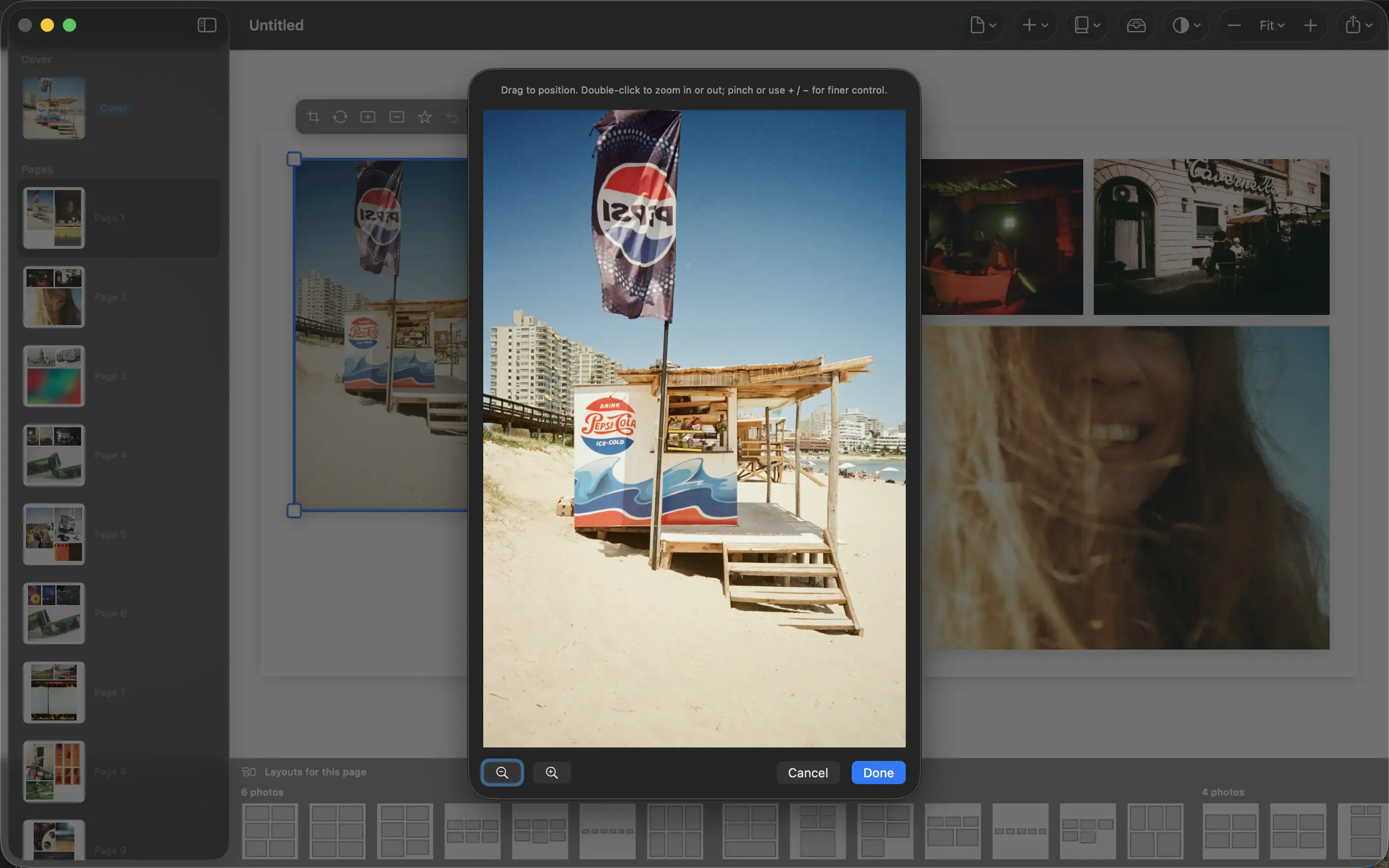Jump to the Page 5 thumbnail
Image resolution: width=1389 pixels, height=868 pixels.
coord(54,534)
